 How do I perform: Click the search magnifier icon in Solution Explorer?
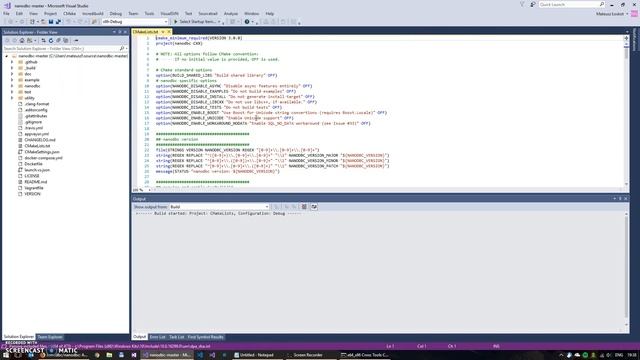point(122,49)
